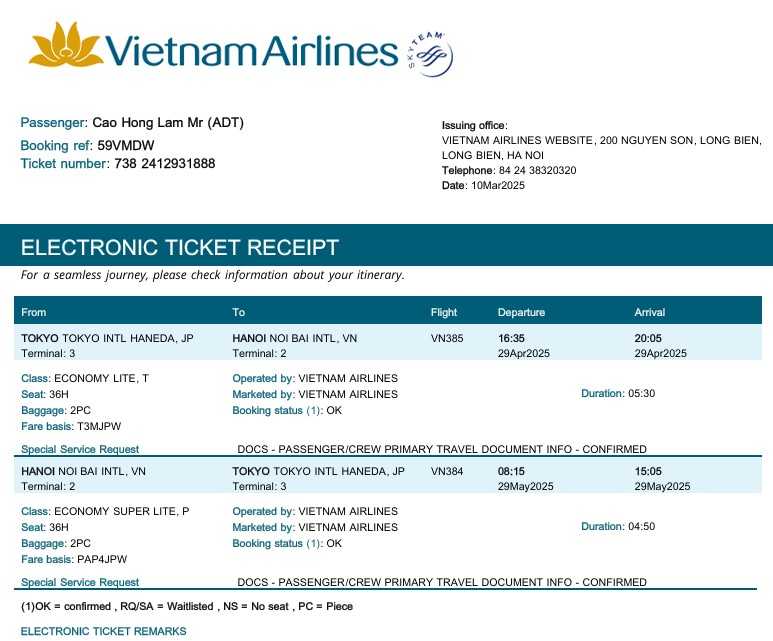Select ticket number 738 2412931888
This screenshot has width=773, height=641.
(x=164, y=164)
